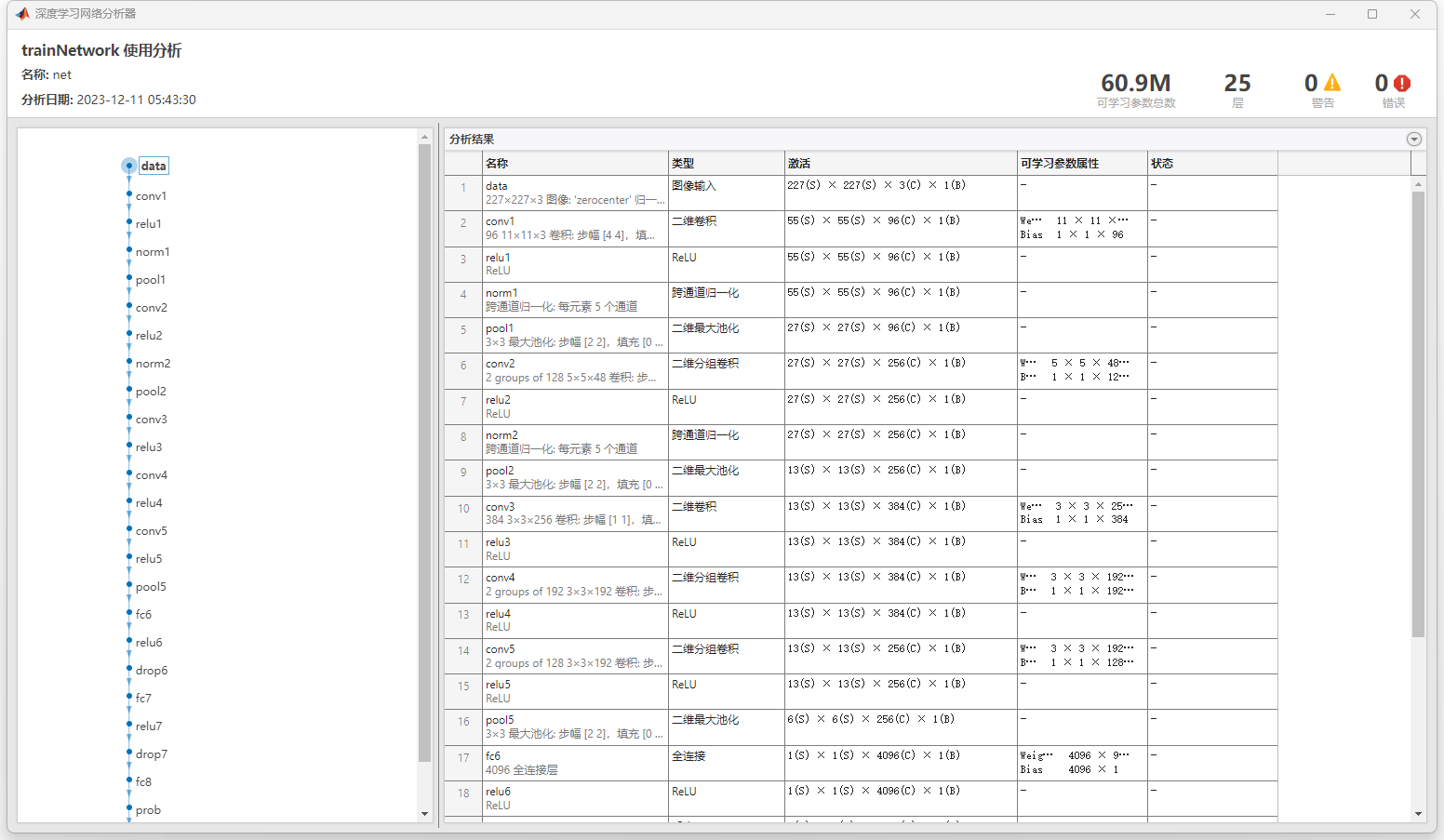Image resolution: width=1444 pixels, height=840 pixels.
Task: Select the conv4 node in graph
Action: click(152, 475)
